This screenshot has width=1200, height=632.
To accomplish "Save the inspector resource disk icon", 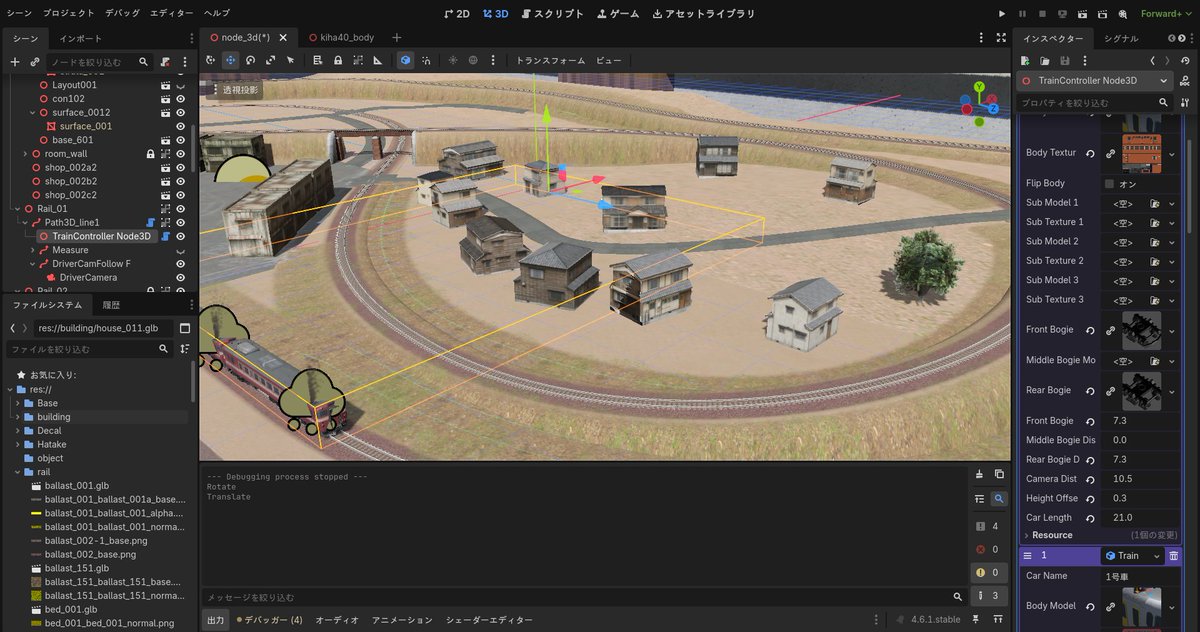I will click(1065, 61).
